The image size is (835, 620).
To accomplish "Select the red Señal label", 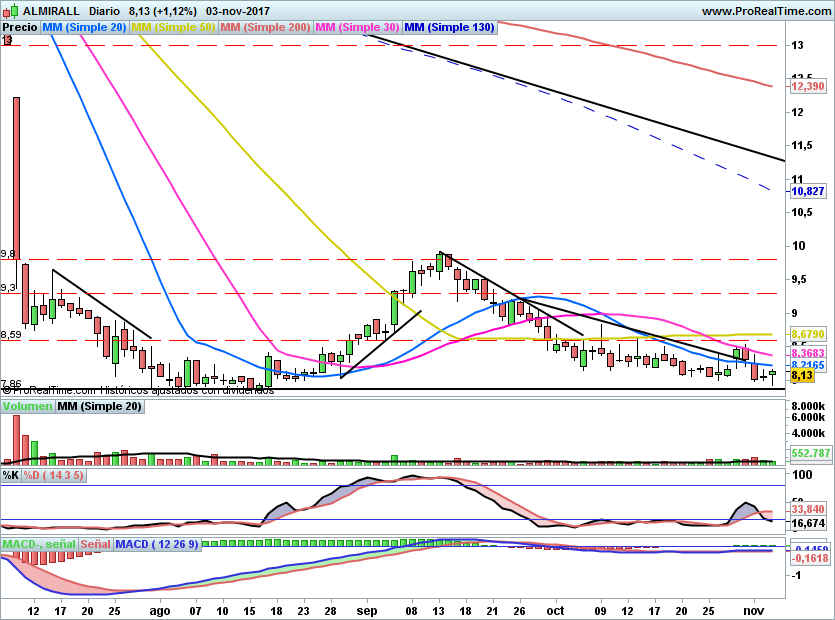I will point(96,544).
